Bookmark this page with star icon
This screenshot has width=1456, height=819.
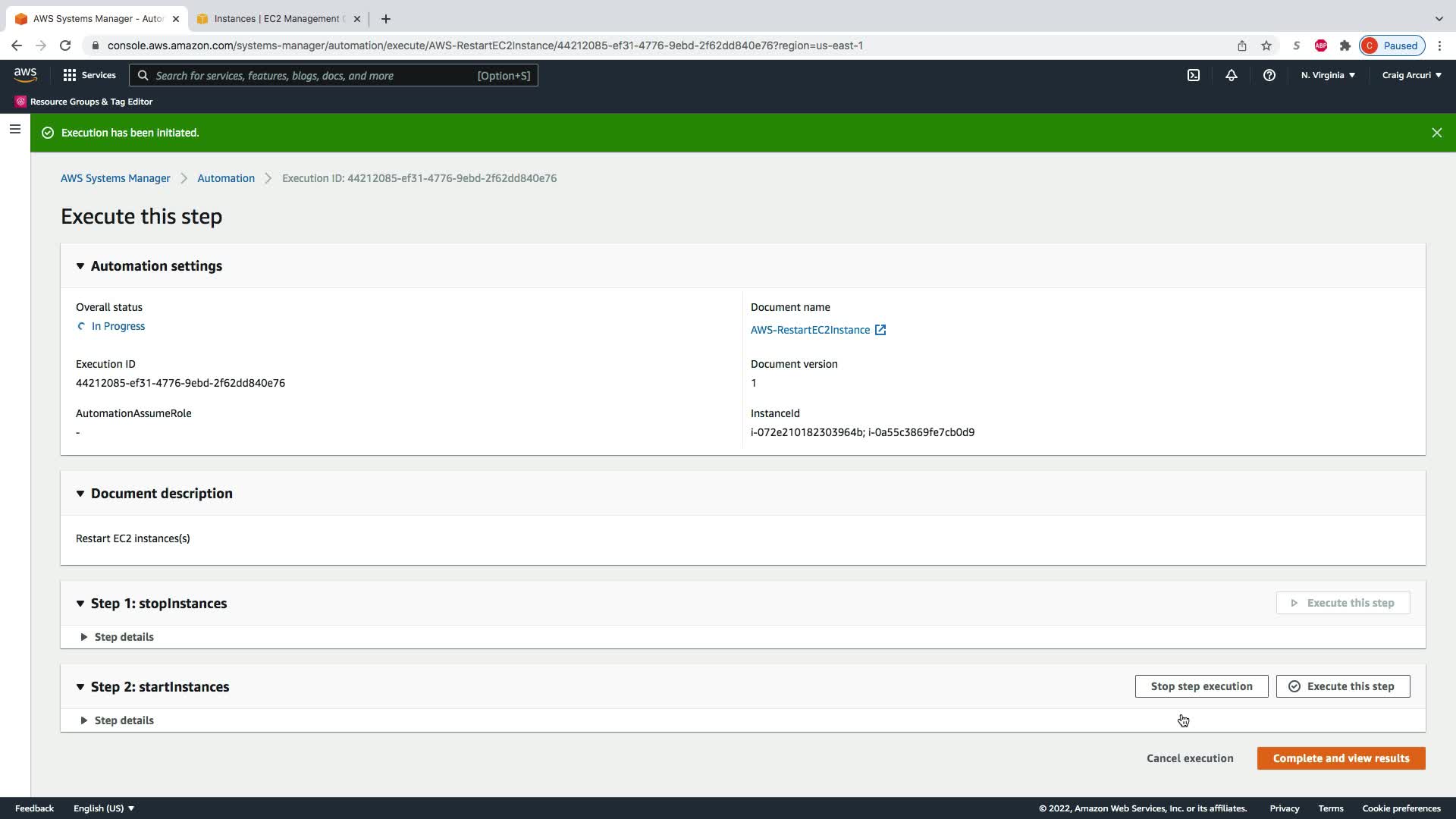tap(1266, 45)
